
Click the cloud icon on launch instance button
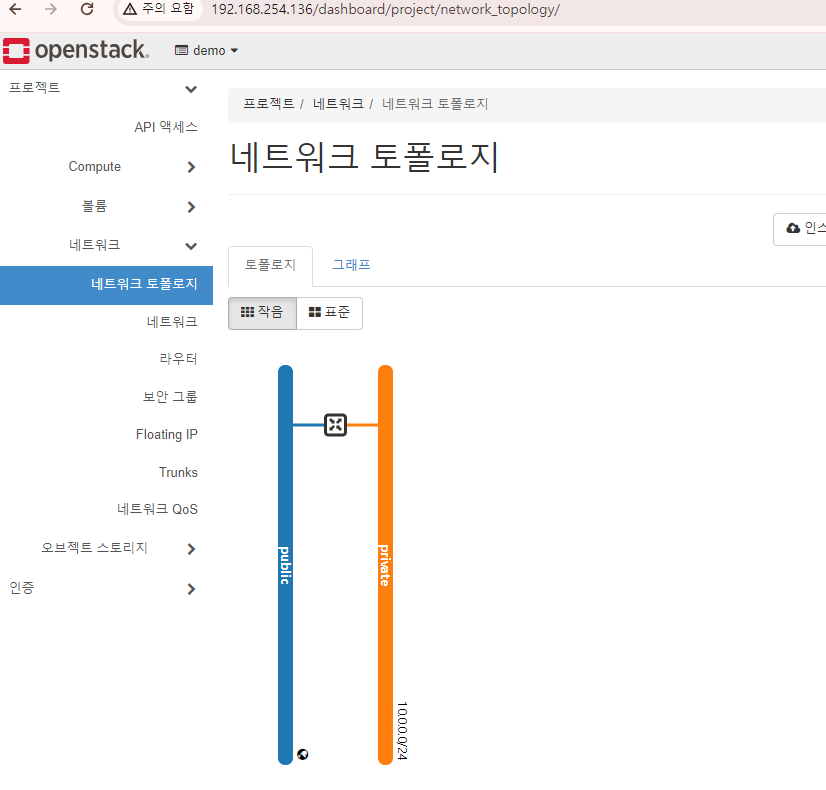[x=793, y=228]
